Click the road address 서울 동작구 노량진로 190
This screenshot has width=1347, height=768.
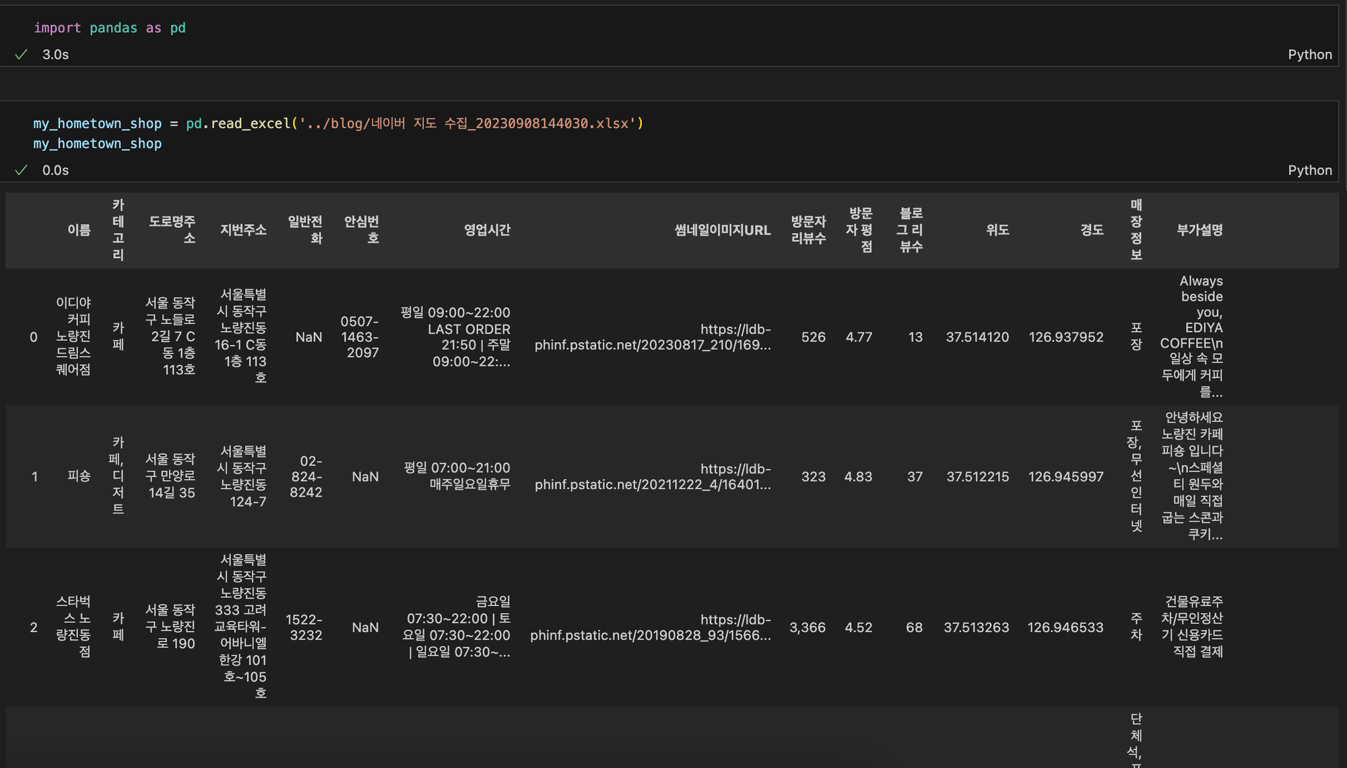click(x=171, y=627)
